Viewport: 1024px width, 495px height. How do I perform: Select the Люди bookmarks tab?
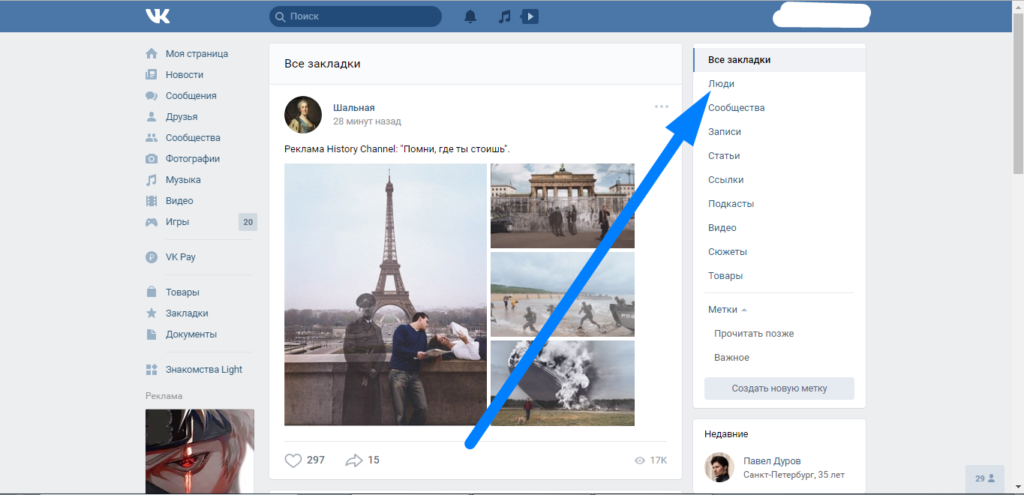coord(721,84)
